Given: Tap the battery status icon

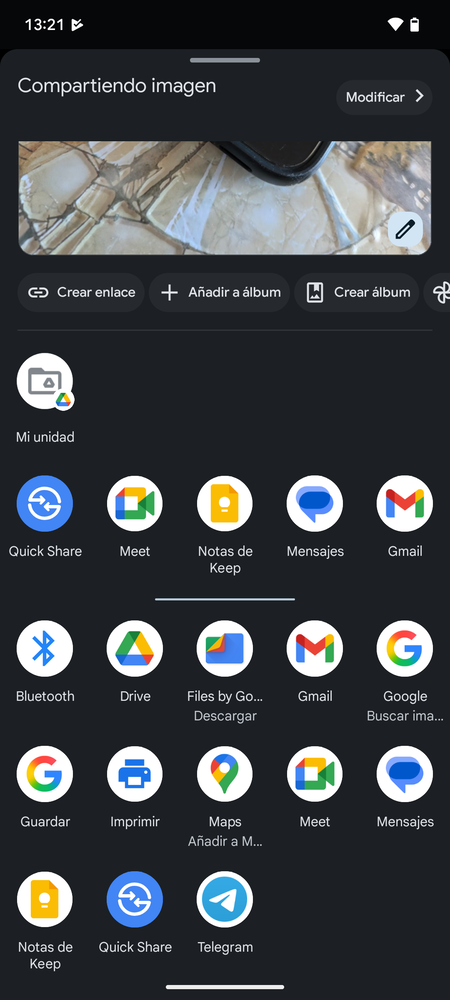Looking at the screenshot, I should pos(415,25).
